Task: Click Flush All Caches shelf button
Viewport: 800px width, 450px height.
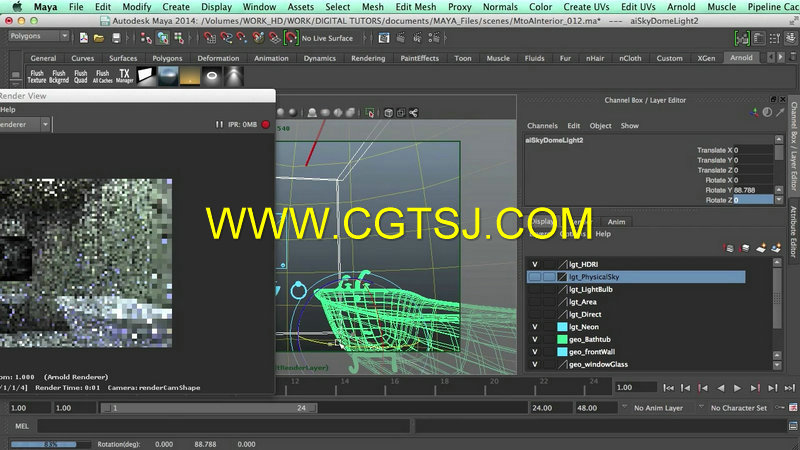Action: [103, 77]
